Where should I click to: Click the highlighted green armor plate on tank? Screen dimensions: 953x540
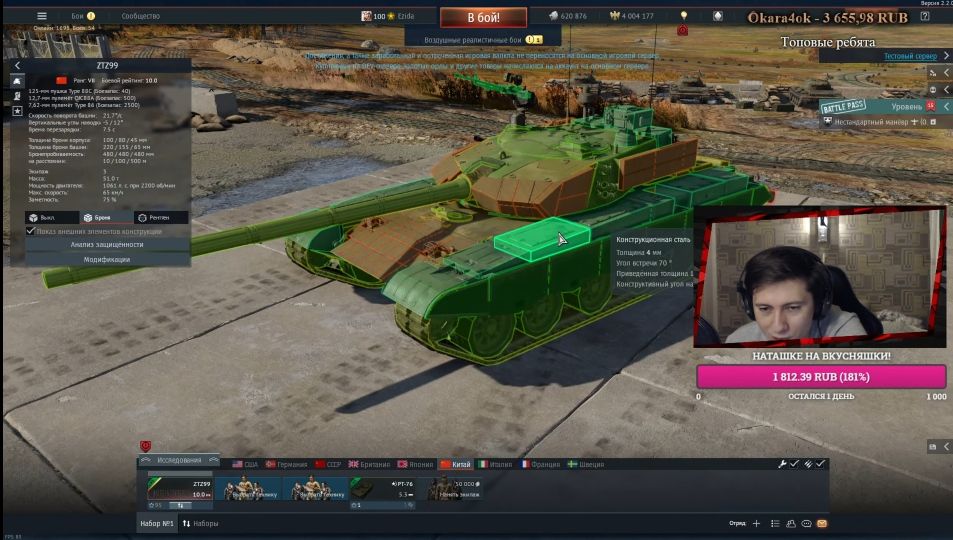(x=541, y=240)
